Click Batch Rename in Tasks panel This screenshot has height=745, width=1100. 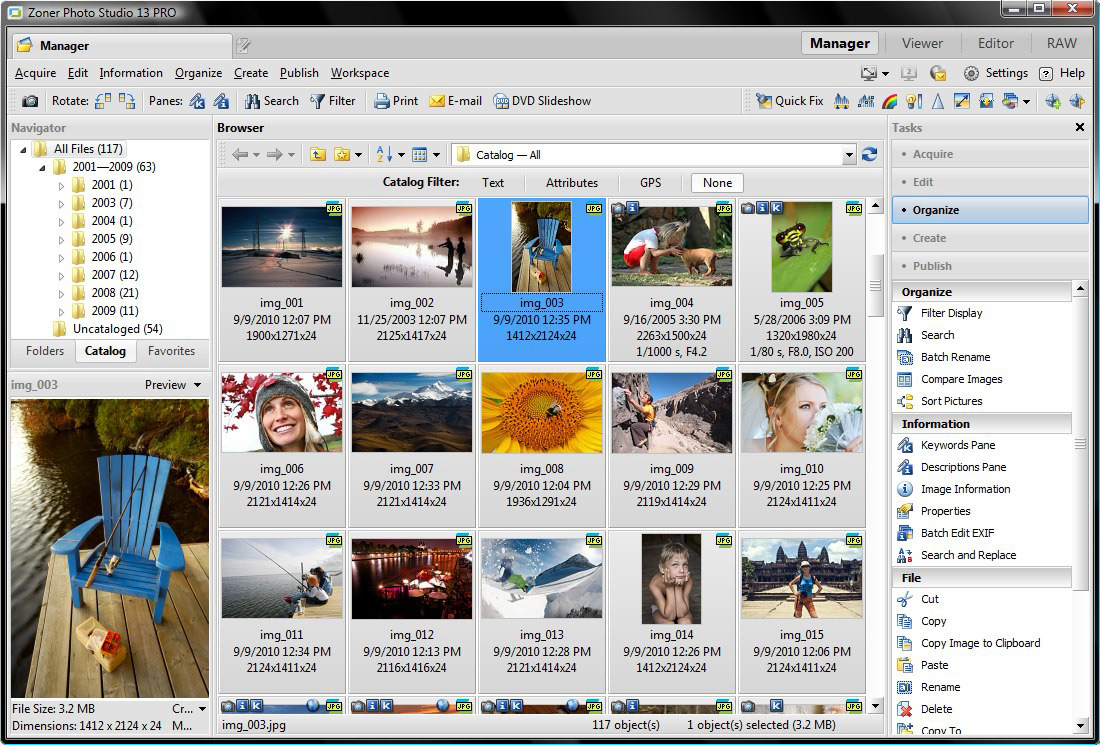click(955, 357)
